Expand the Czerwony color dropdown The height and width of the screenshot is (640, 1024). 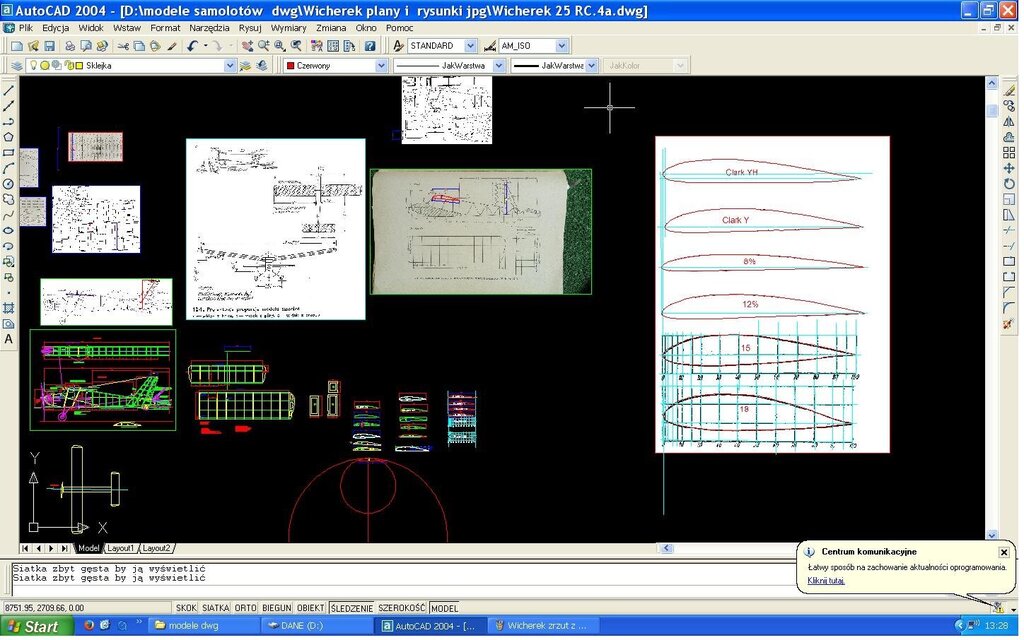pos(381,66)
